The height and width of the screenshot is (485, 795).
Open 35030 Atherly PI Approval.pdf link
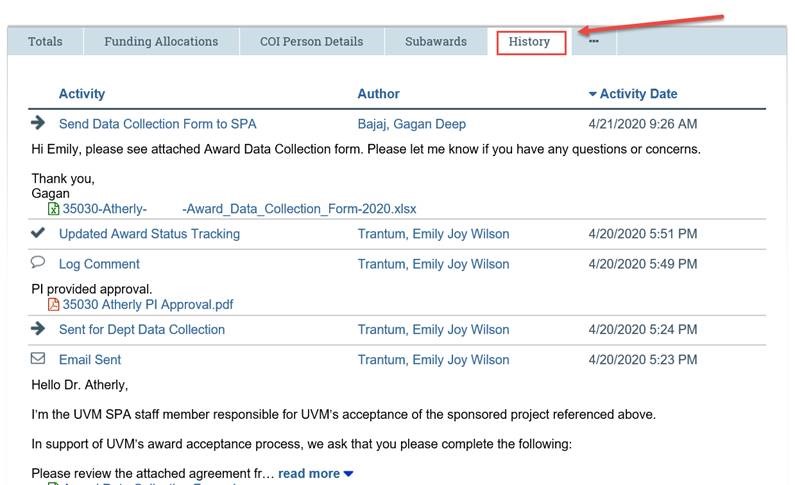pyautogui.click(x=148, y=305)
